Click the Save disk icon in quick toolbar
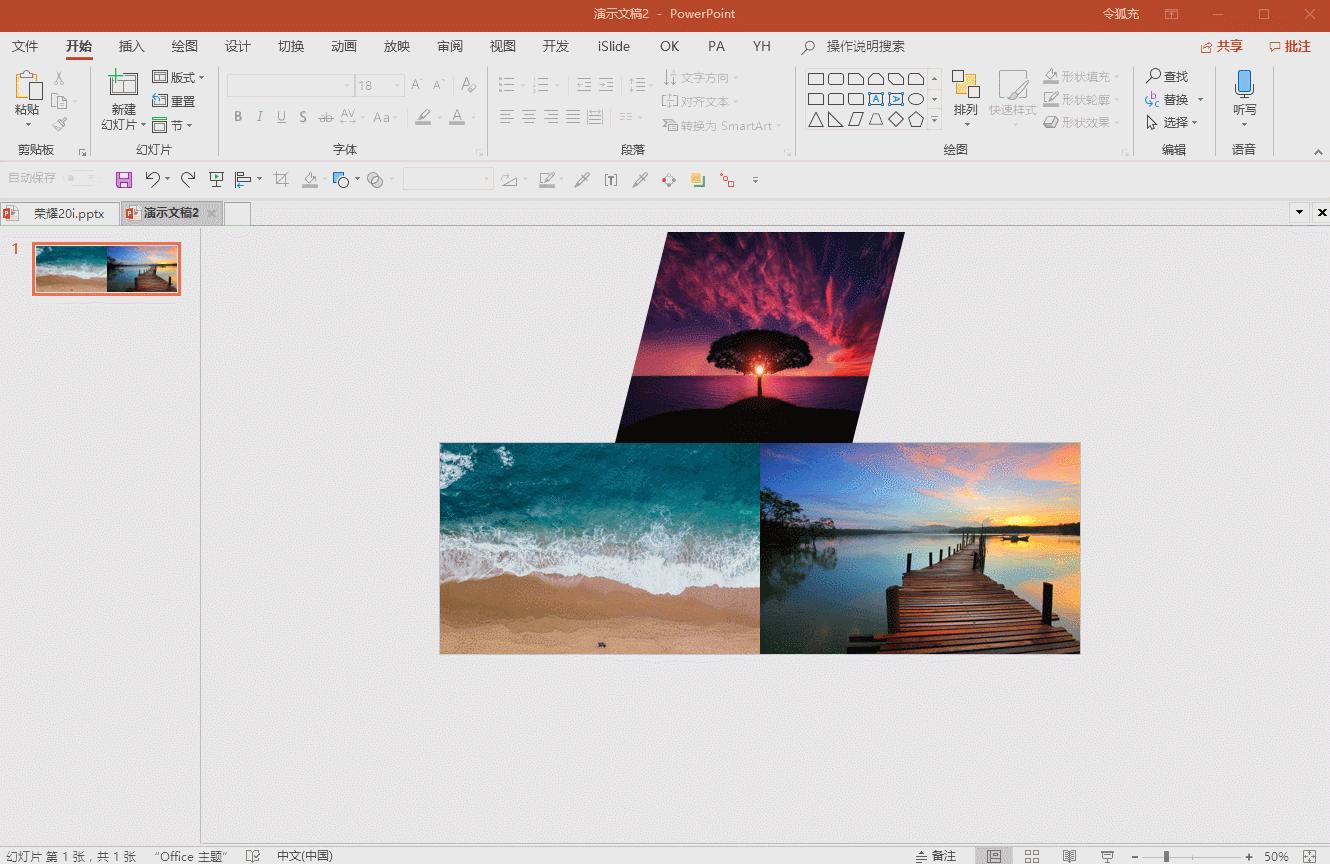Viewport: 1330px width, 864px height. [124, 180]
